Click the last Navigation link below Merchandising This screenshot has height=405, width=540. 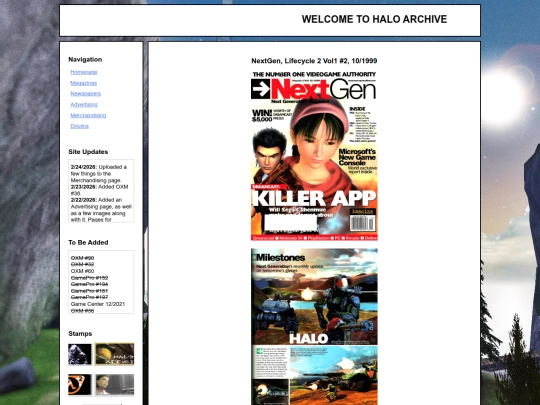coord(80,126)
